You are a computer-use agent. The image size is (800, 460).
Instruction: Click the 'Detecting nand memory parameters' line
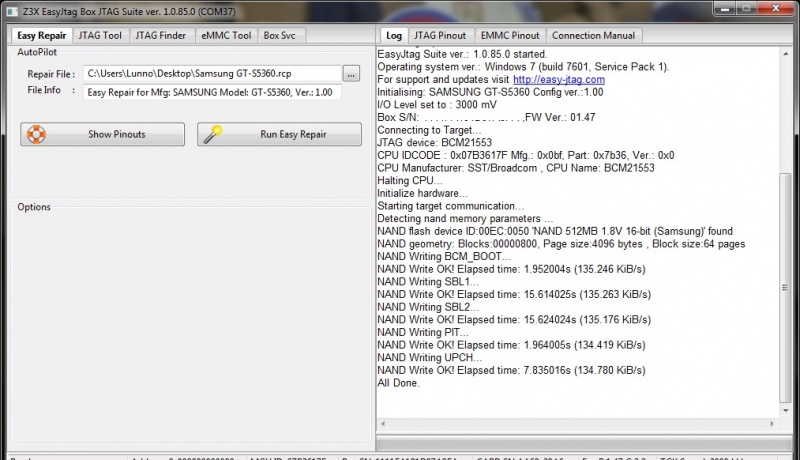pyautogui.click(x=465, y=219)
